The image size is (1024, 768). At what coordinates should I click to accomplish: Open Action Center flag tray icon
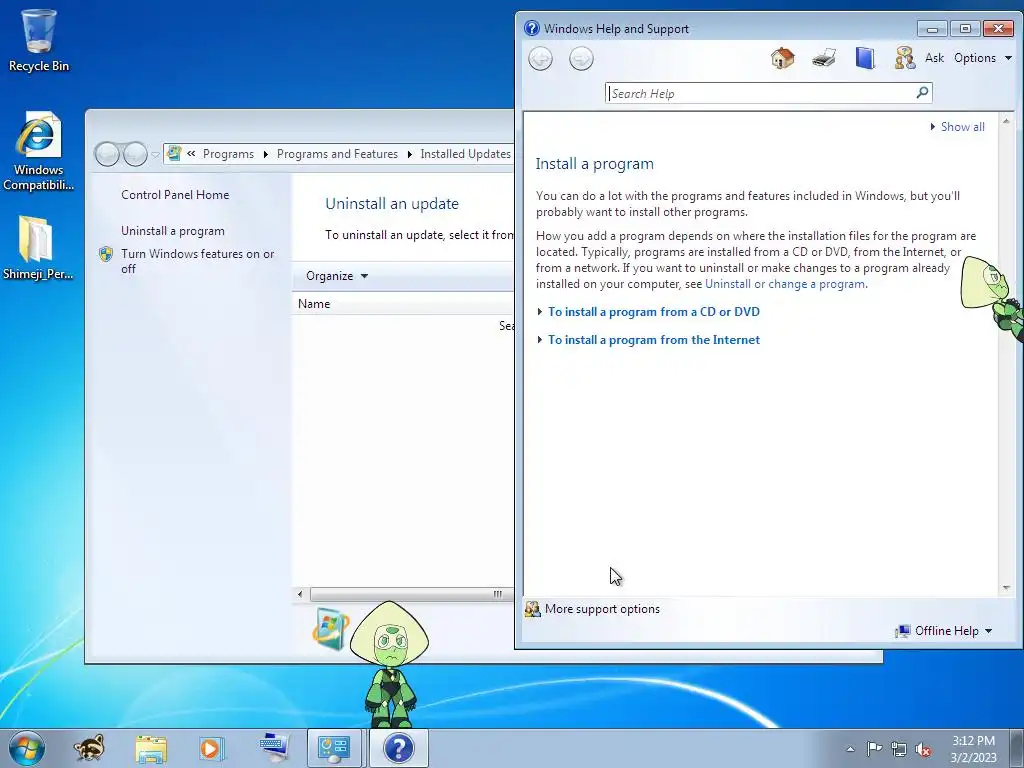pos(874,748)
